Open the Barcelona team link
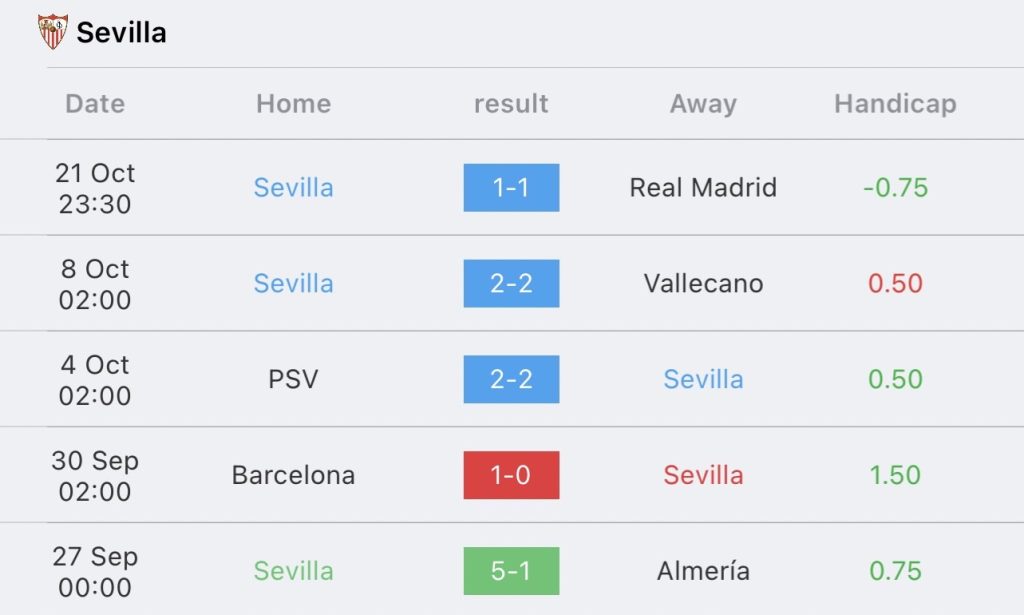 (293, 475)
